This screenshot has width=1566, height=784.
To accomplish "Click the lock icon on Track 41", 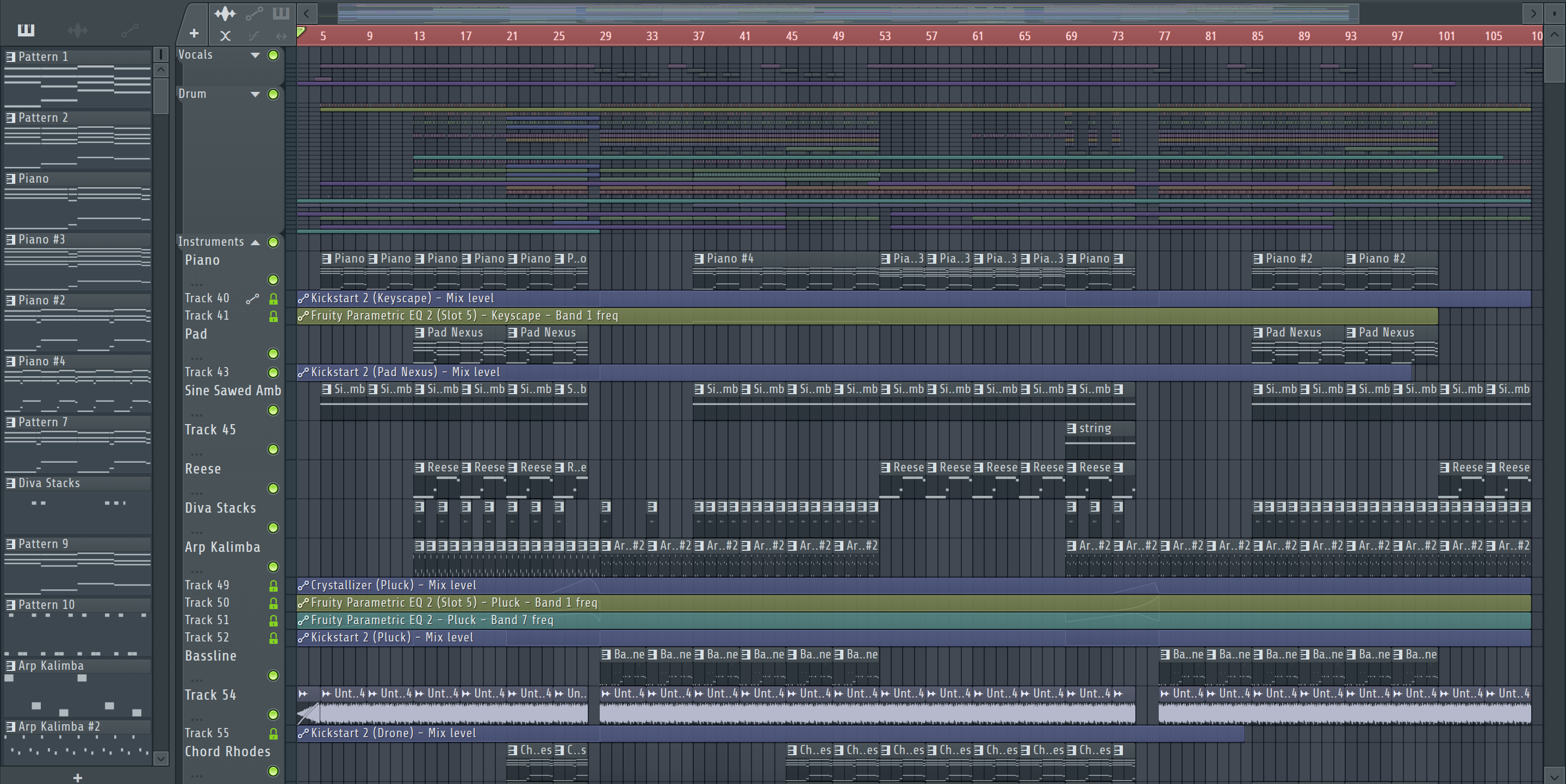I will point(274,316).
